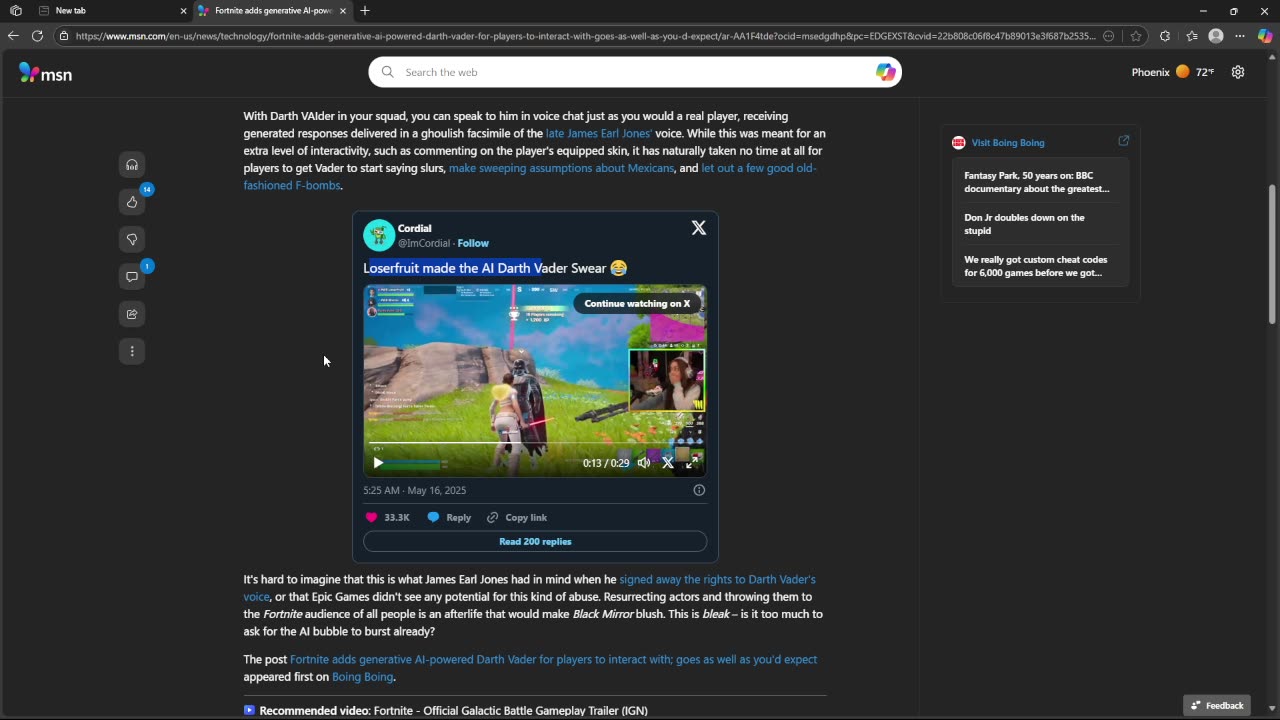Copy link to tweet
Screen dimensions: 1280x720
(x=517, y=517)
